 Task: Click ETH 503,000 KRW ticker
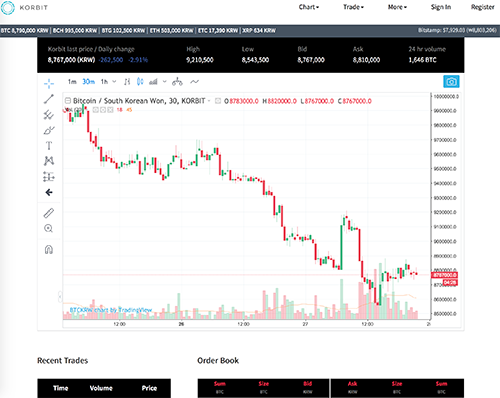click(x=172, y=30)
